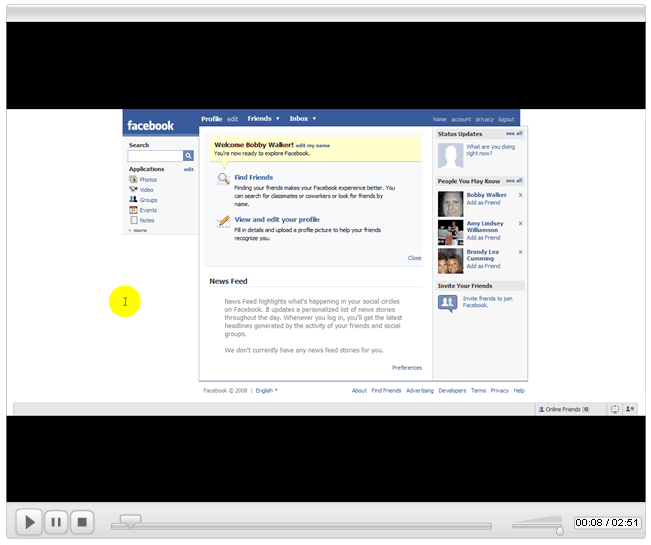Open the Video application icon

(133, 189)
